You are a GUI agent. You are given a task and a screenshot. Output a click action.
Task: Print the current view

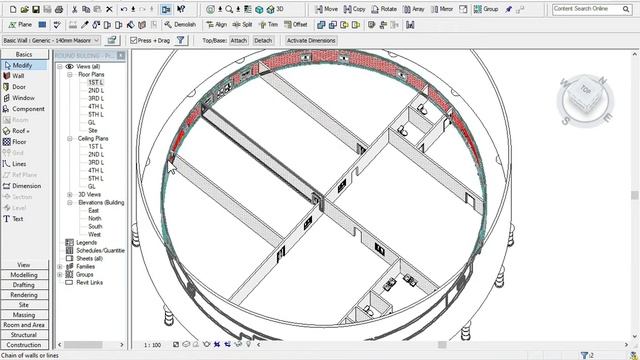point(59,9)
